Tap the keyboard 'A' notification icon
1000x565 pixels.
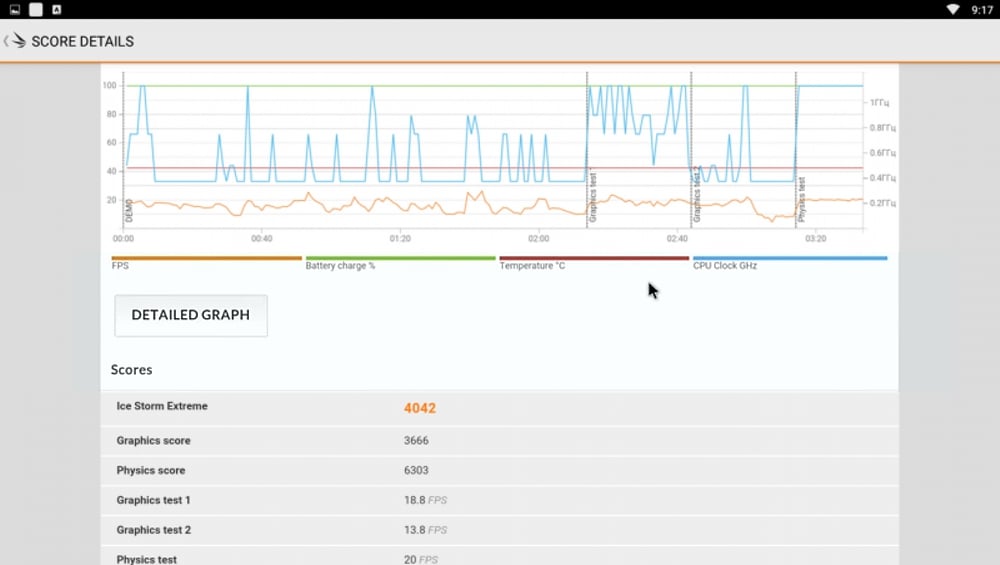tap(56, 9)
